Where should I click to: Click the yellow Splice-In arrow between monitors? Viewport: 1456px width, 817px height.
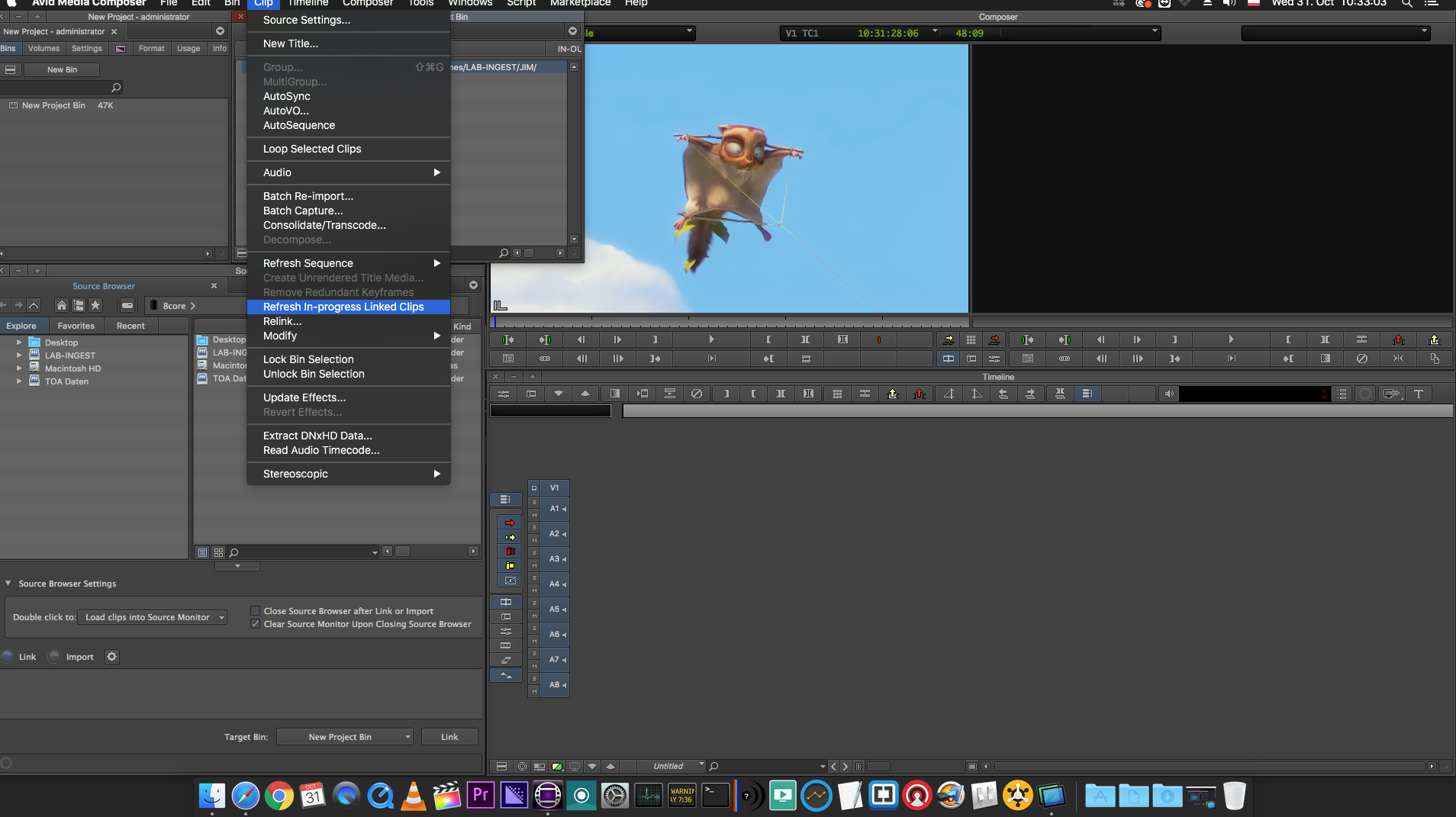[x=949, y=339]
